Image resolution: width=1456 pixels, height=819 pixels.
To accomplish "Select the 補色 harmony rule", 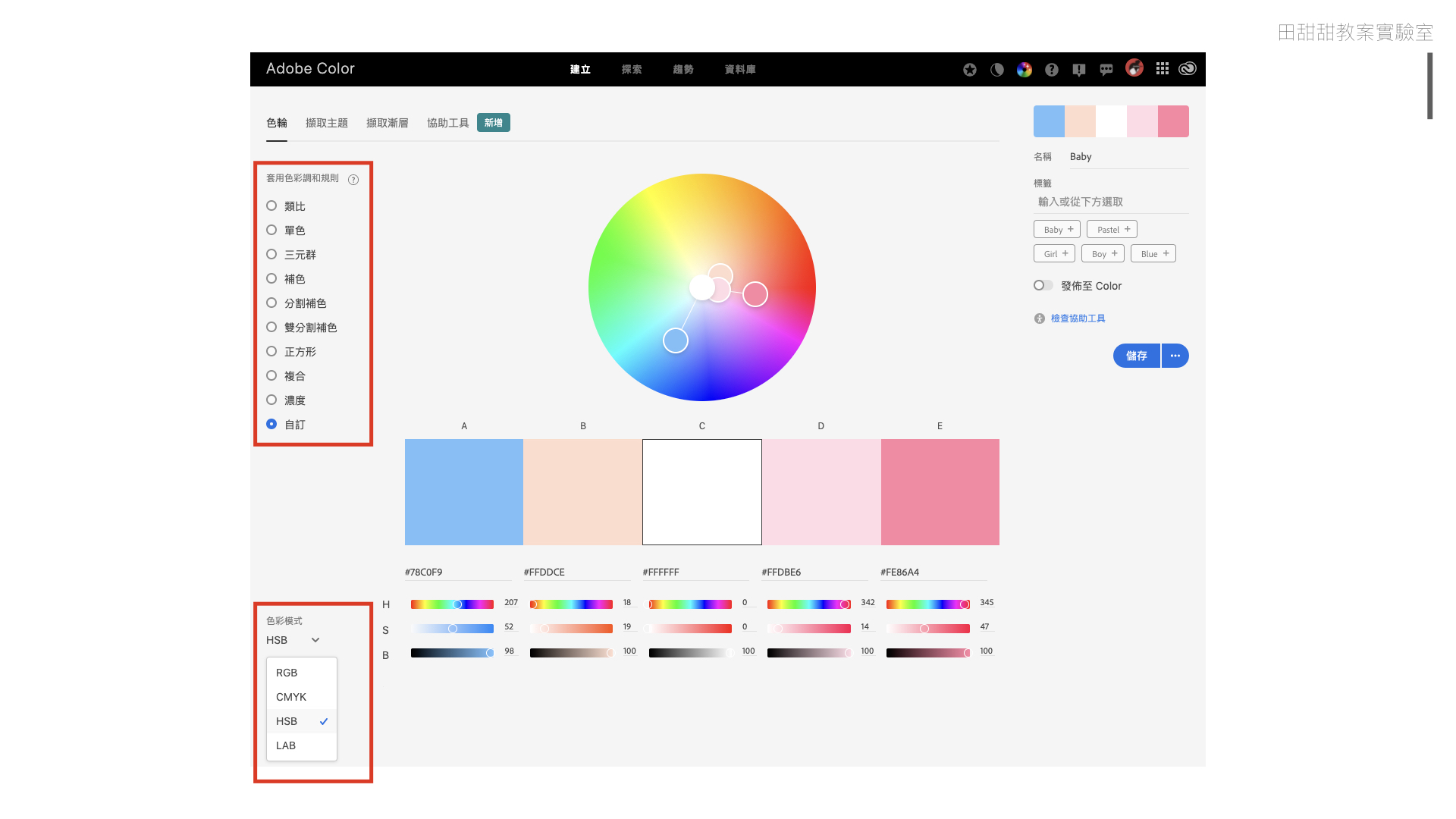I will 271,279.
